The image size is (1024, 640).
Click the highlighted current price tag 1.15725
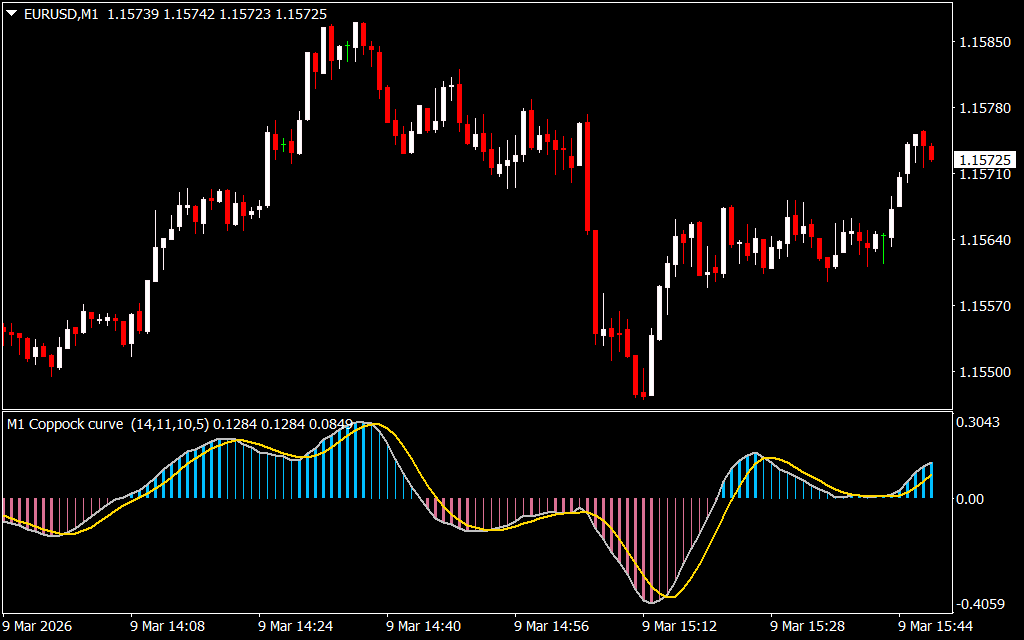coord(984,160)
